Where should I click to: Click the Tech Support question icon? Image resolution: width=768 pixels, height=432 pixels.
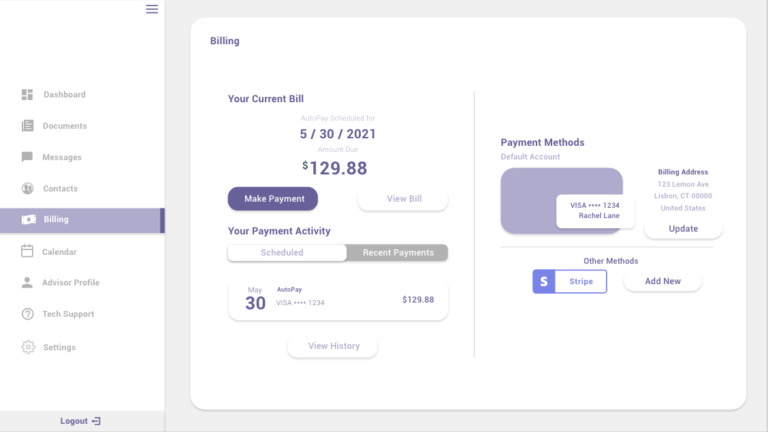tap(27, 314)
